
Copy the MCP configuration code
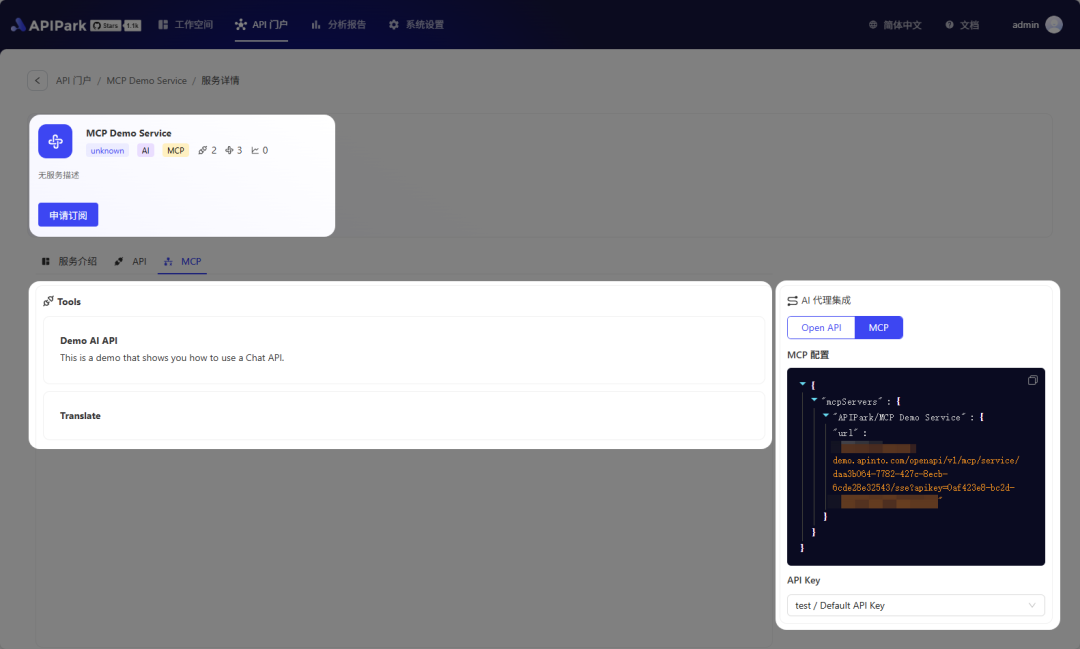pos(1032,380)
